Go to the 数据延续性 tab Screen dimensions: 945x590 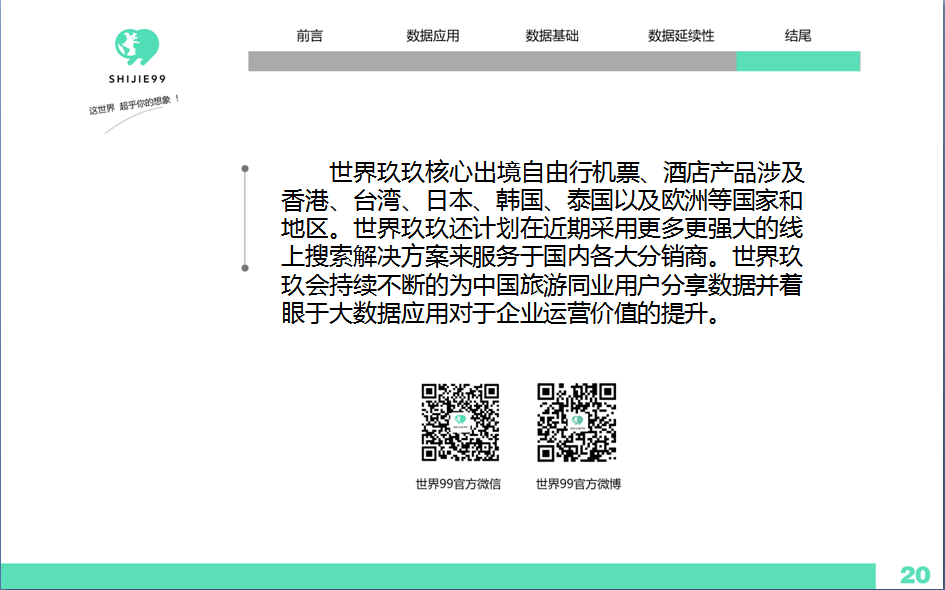pyautogui.click(x=681, y=36)
